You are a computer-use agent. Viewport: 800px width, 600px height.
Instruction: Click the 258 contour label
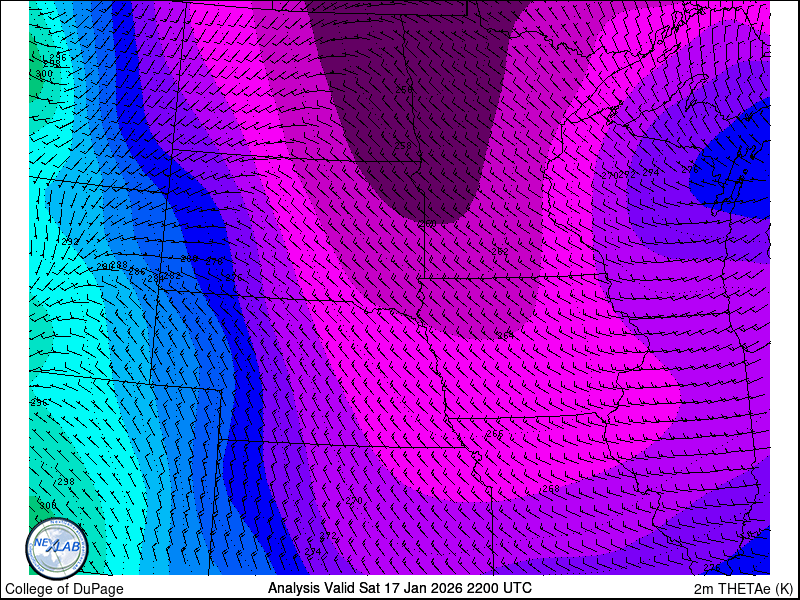coord(403,145)
